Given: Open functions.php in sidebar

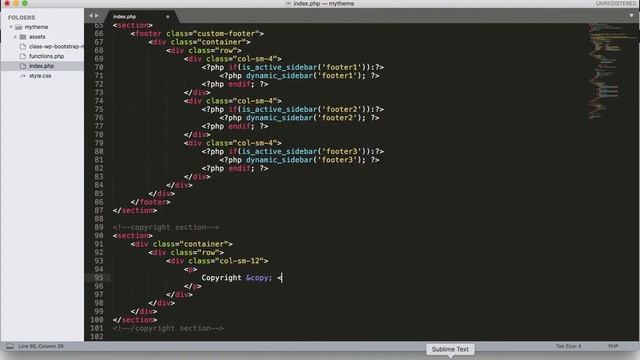Looking at the screenshot, I should [46, 56].
